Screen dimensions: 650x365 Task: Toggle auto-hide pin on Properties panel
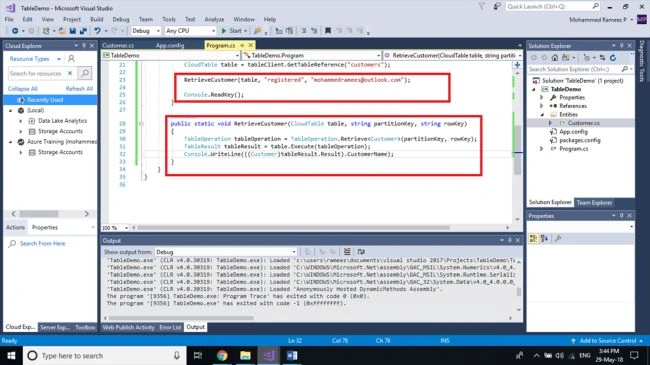tap(621, 216)
